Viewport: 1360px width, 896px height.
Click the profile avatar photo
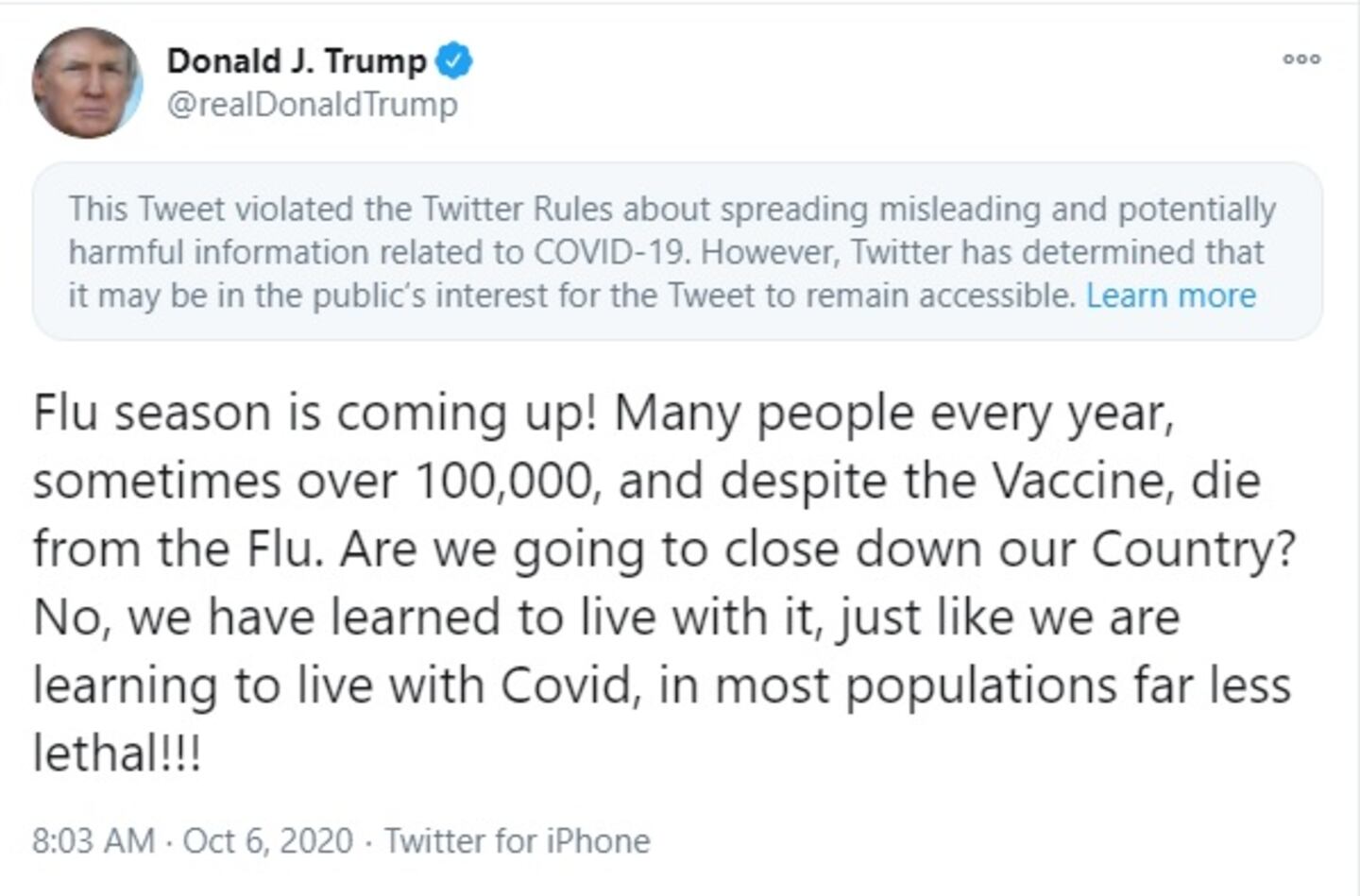pos(87,83)
